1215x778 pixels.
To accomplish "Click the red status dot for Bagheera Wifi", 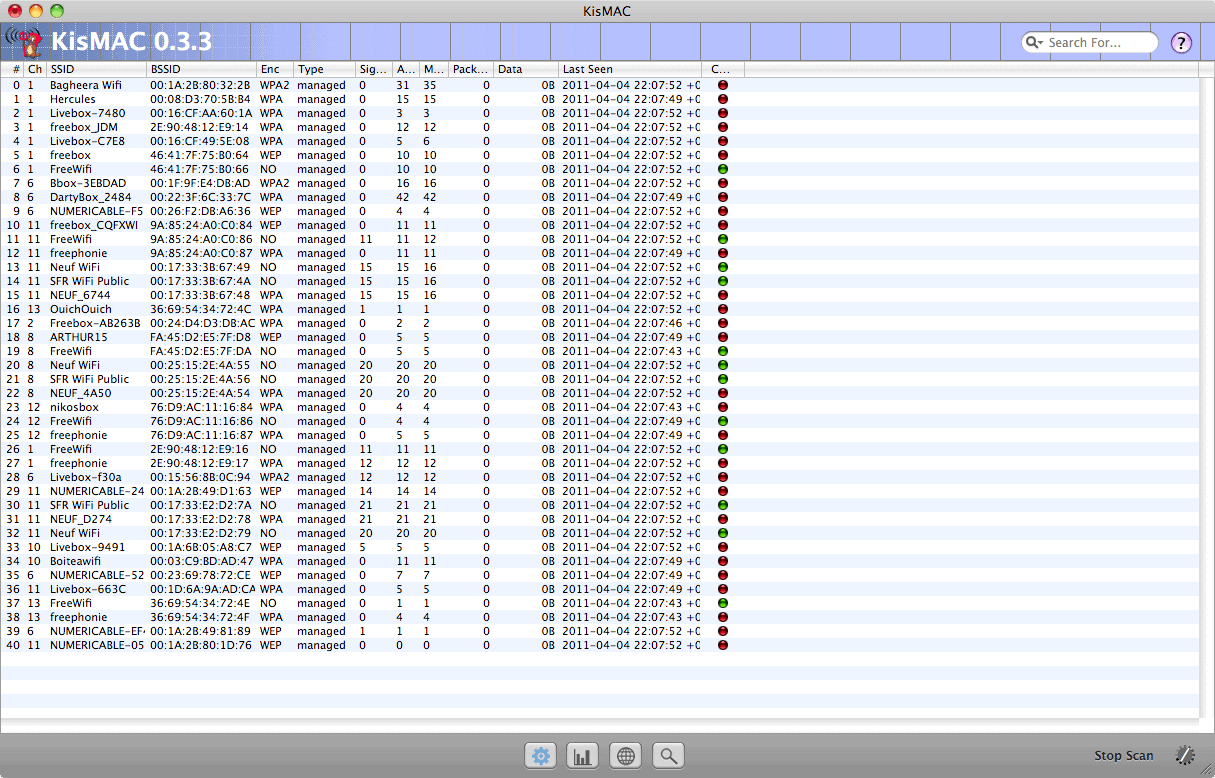I will (x=722, y=86).
